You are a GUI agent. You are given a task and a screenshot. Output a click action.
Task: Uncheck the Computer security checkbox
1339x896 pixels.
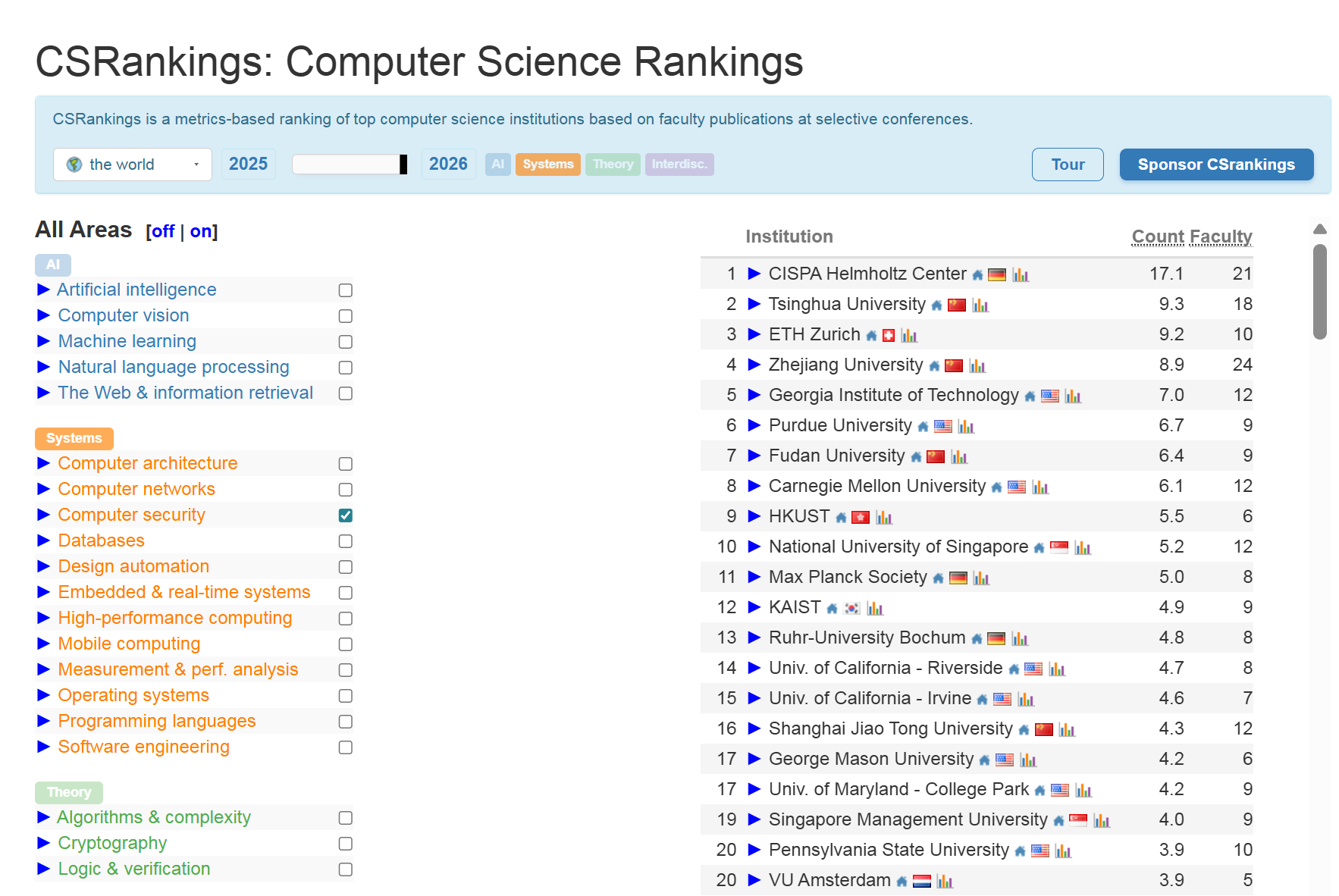pos(346,515)
